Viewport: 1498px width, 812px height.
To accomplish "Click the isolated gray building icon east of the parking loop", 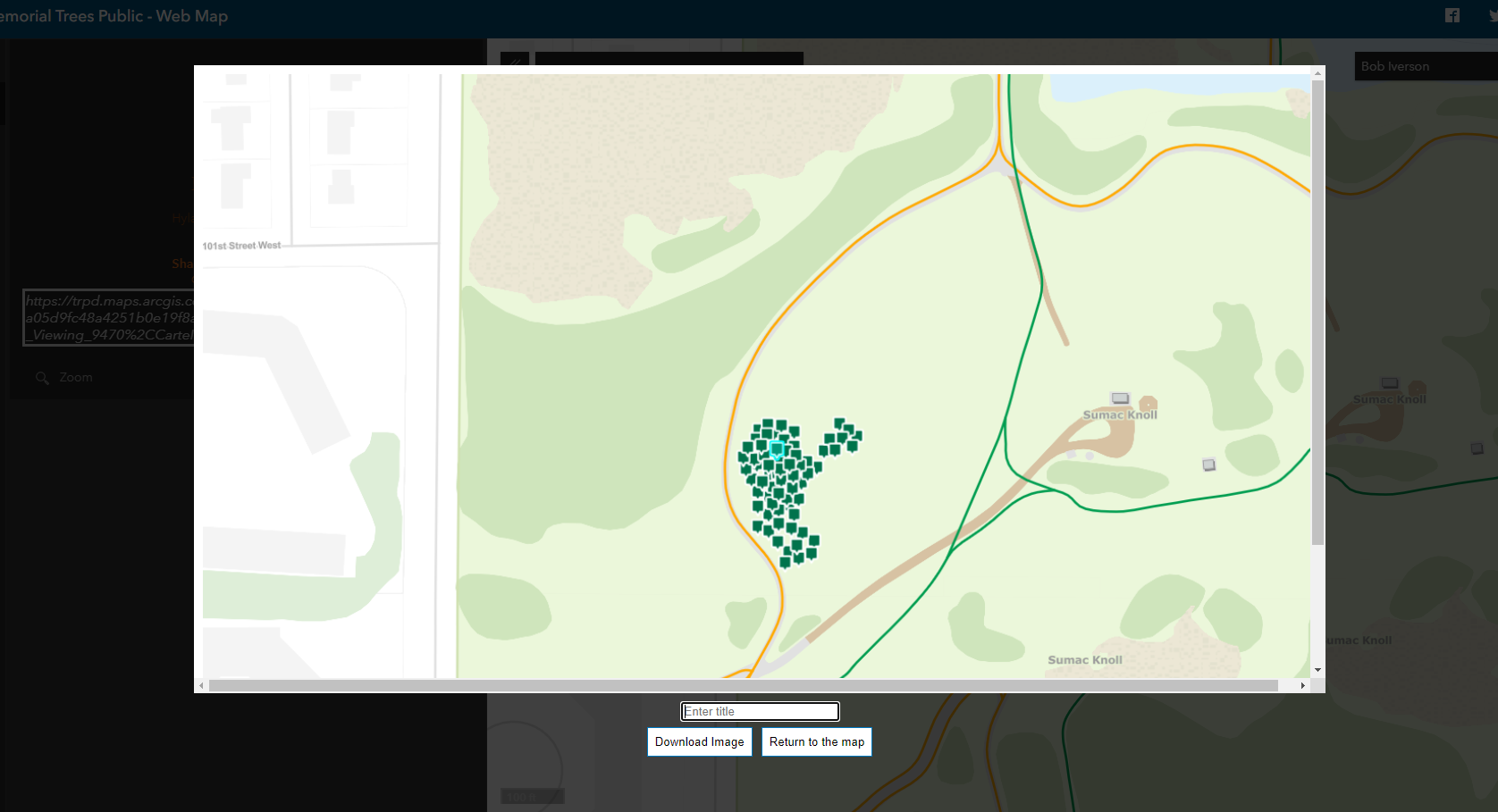I will tap(1209, 465).
